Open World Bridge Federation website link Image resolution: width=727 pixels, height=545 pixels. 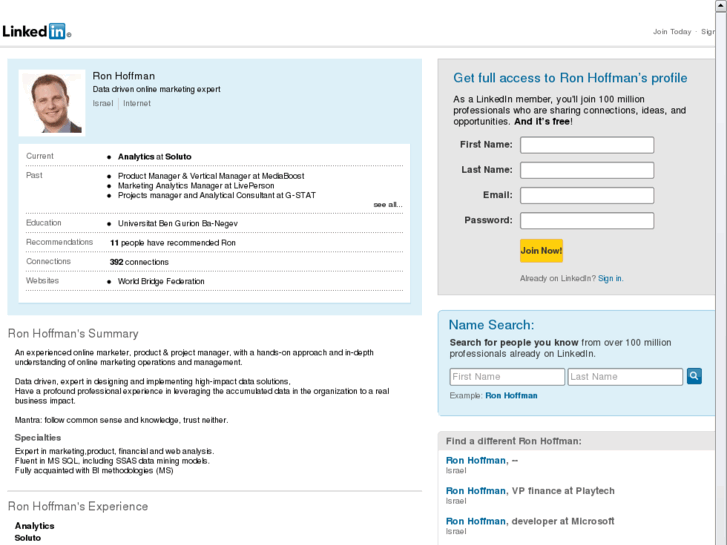tap(161, 281)
